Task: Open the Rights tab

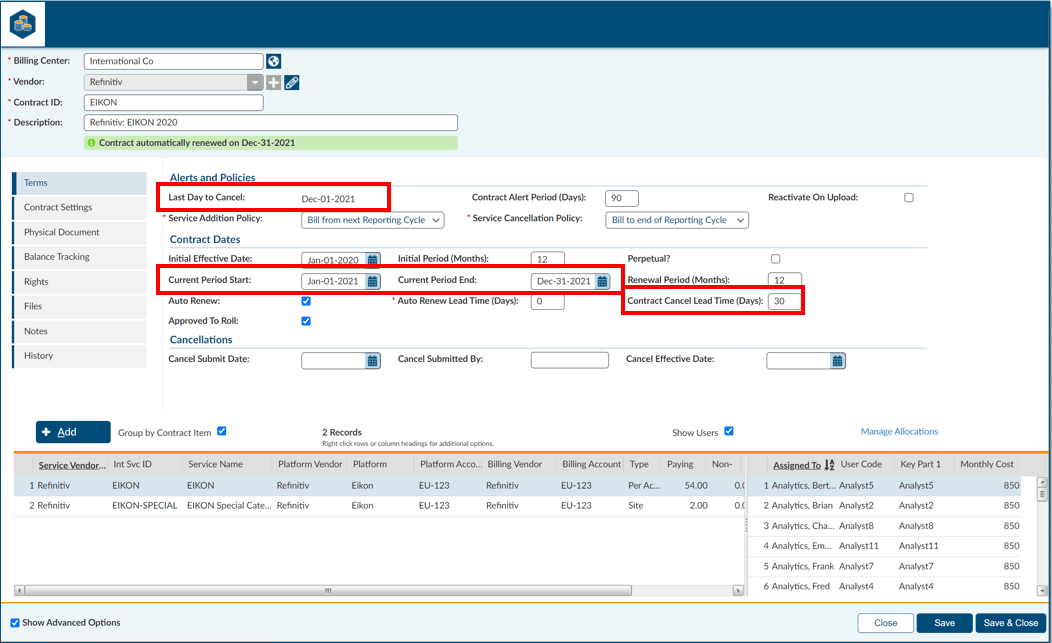Action: click(80, 282)
